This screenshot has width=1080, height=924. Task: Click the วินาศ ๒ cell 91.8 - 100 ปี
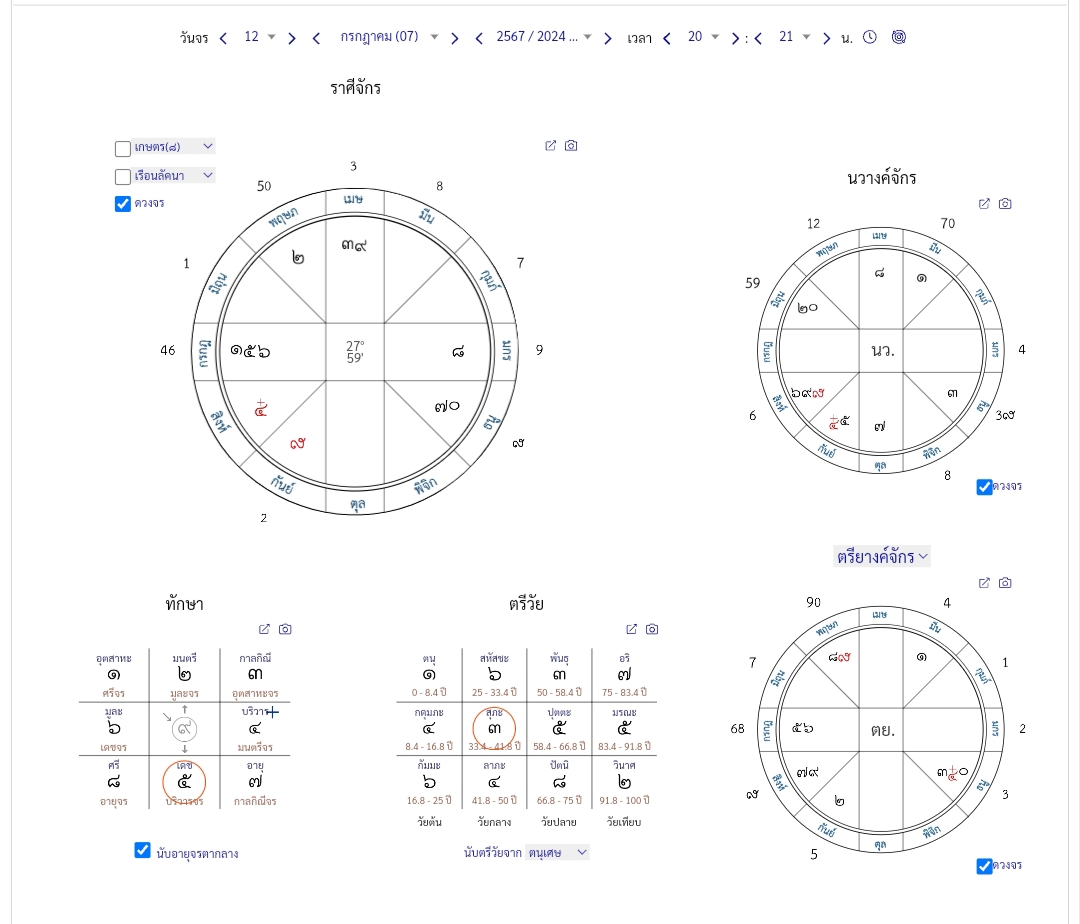[x=624, y=782]
